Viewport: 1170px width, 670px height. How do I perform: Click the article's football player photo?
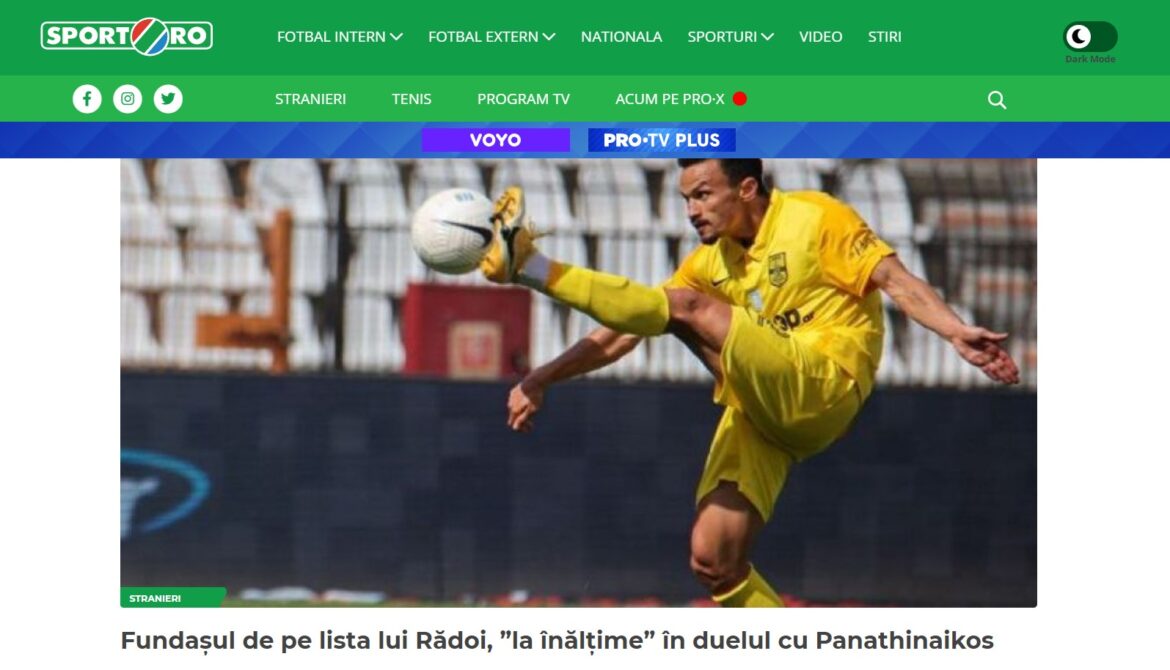click(578, 382)
